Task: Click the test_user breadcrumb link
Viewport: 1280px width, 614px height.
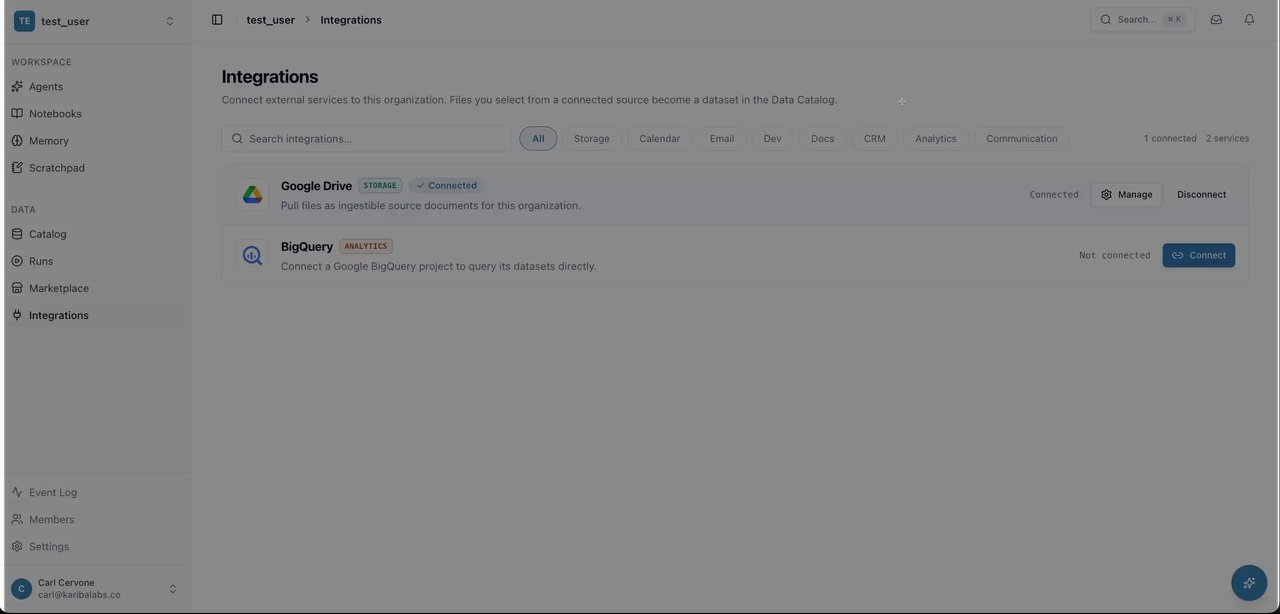Action: click(x=271, y=20)
